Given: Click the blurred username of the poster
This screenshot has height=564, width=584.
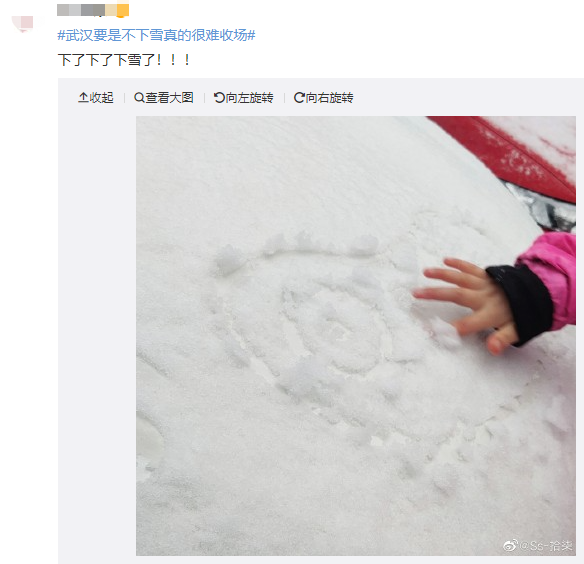Looking at the screenshot, I should click(86, 10).
